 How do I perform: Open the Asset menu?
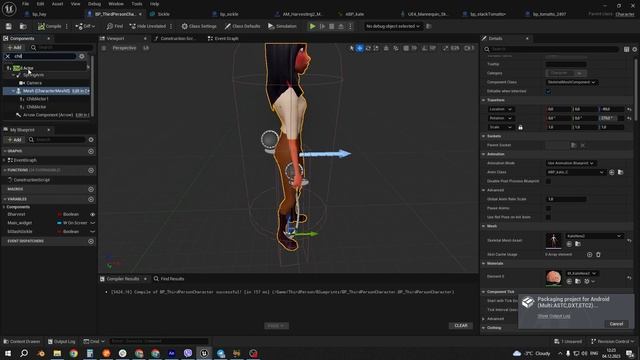57,4
